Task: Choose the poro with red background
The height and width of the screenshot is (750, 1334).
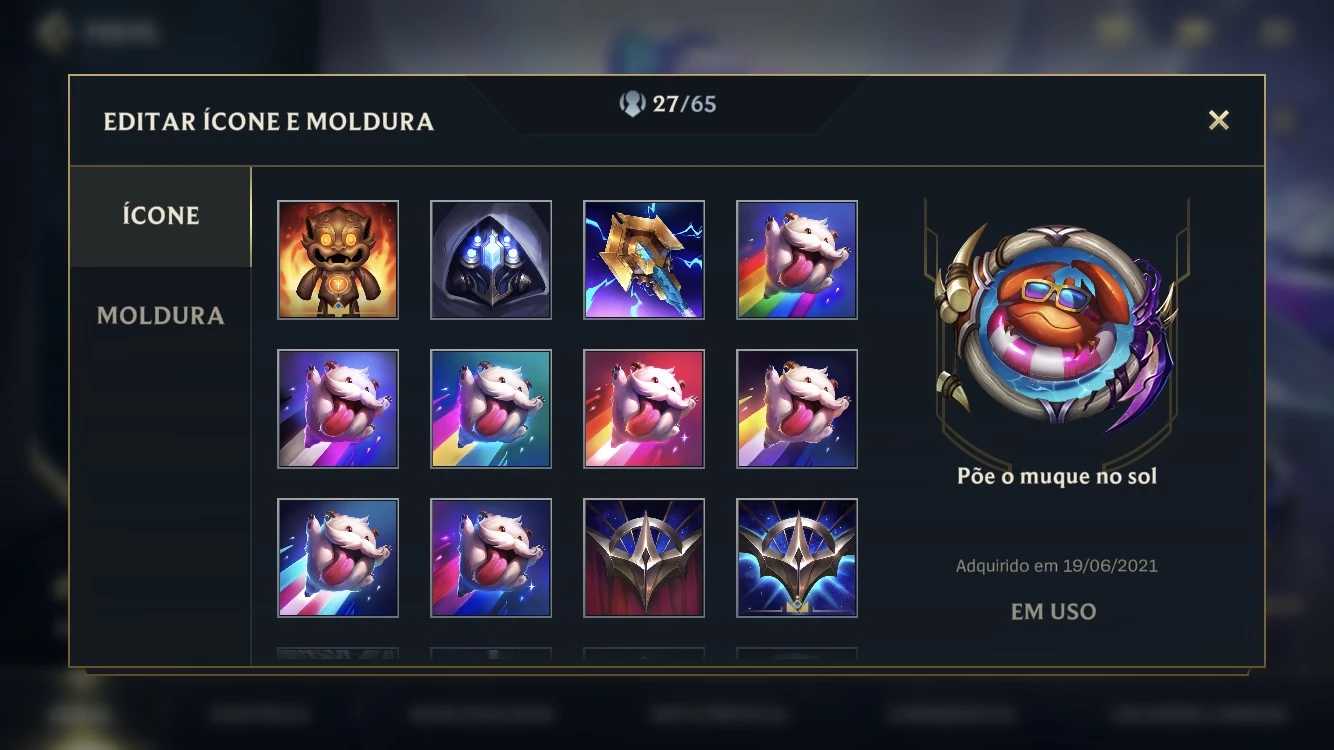Action: pos(644,409)
